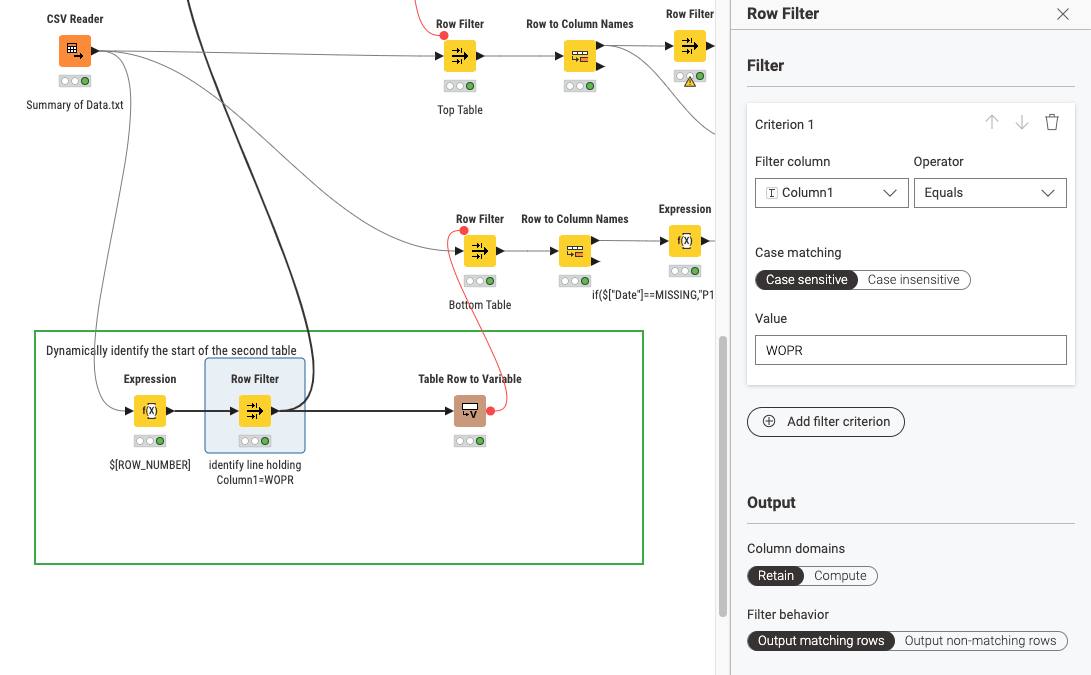Click the Top Table Row Filter node
Screen dimensions: 1091x675
coord(460,56)
